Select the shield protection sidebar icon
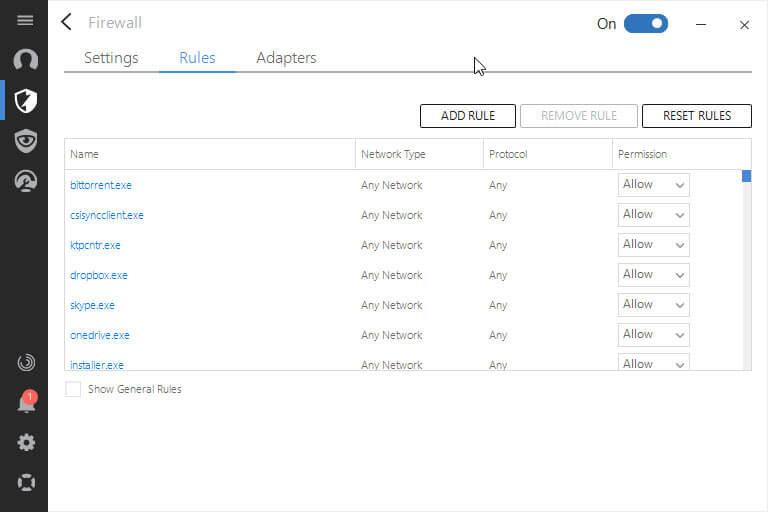The width and height of the screenshot is (768, 512). 25,100
